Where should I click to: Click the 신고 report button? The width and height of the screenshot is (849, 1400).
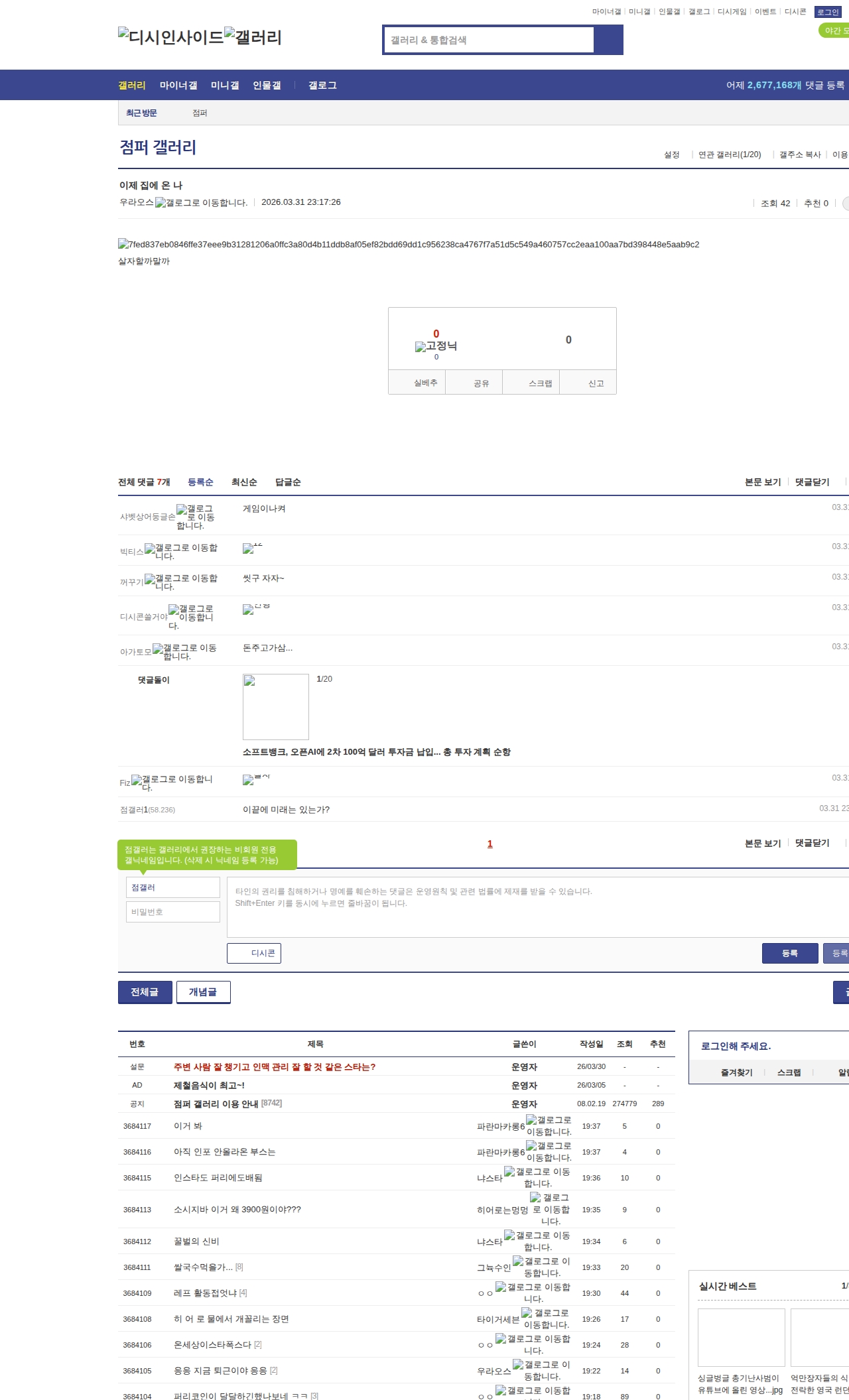(595, 383)
